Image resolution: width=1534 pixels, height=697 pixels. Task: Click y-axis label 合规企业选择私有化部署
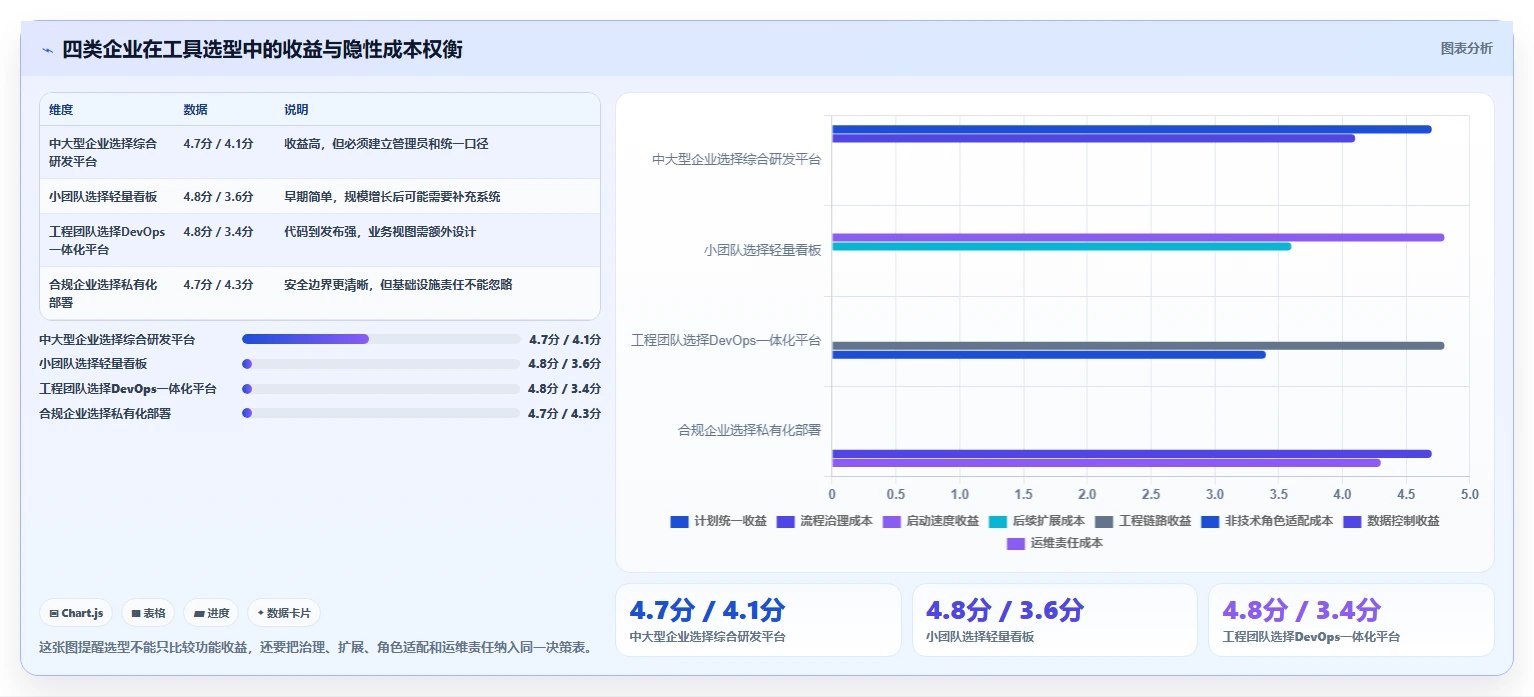749,431
